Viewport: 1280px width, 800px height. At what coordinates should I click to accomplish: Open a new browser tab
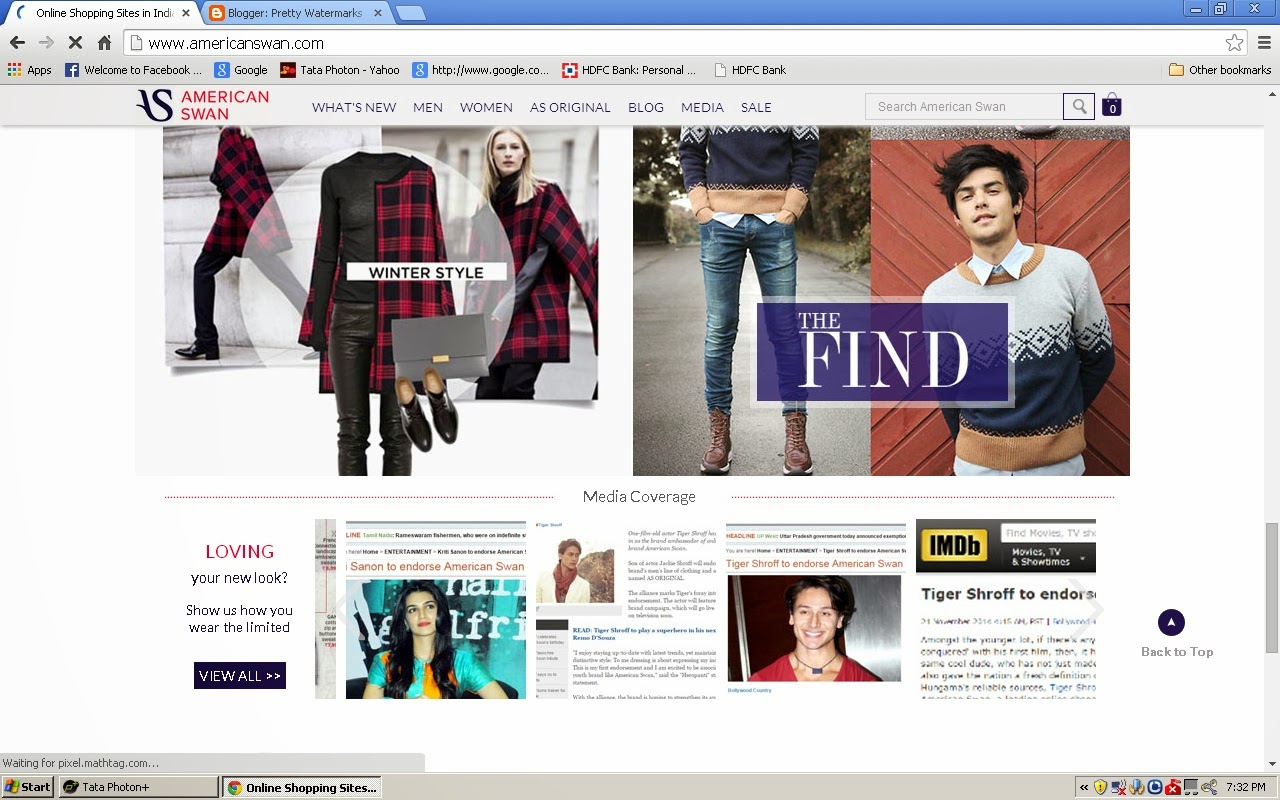click(410, 13)
